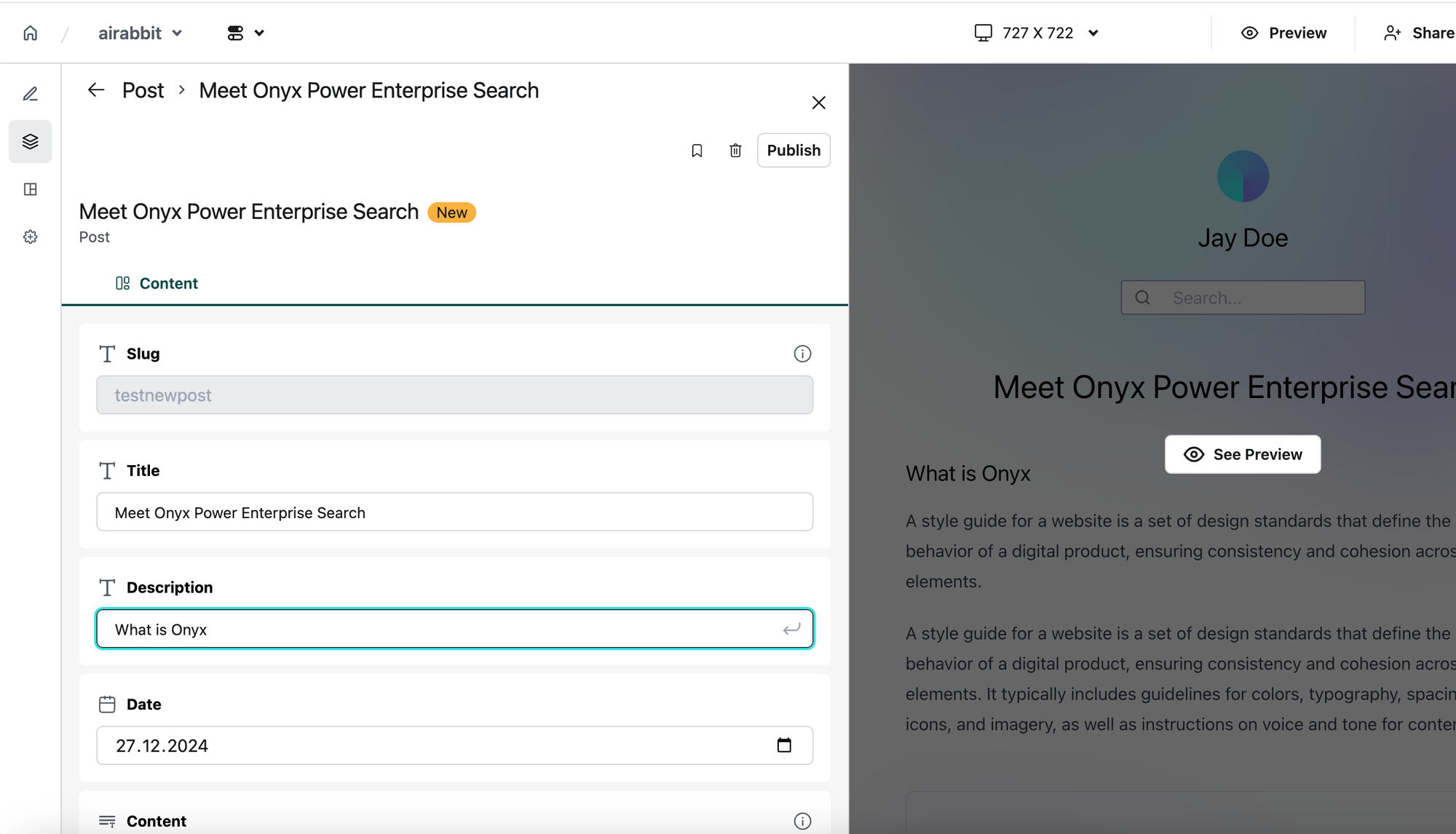The width and height of the screenshot is (1456, 834).
Task: Open the layers icon in sidebar
Action: pyautogui.click(x=30, y=141)
